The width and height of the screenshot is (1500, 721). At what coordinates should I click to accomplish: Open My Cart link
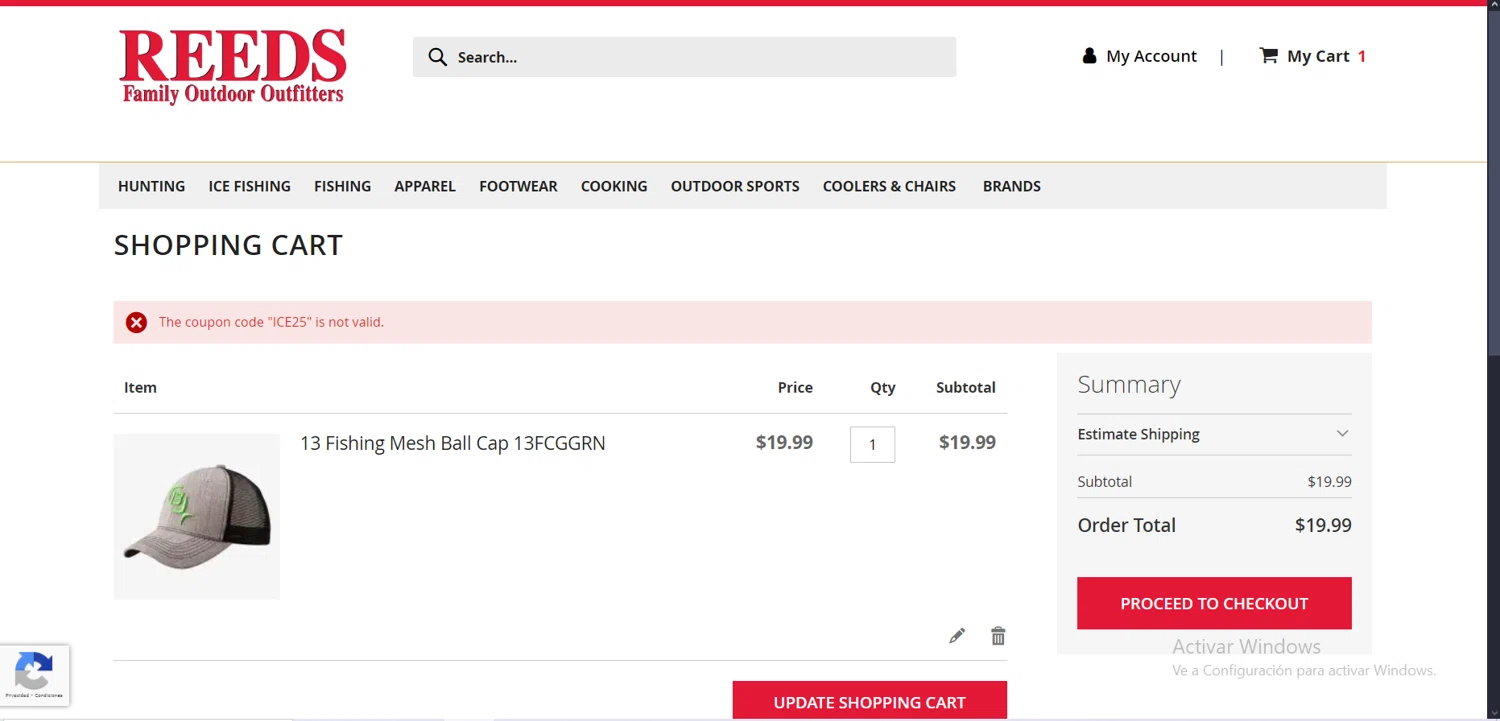pyautogui.click(x=1318, y=56)
